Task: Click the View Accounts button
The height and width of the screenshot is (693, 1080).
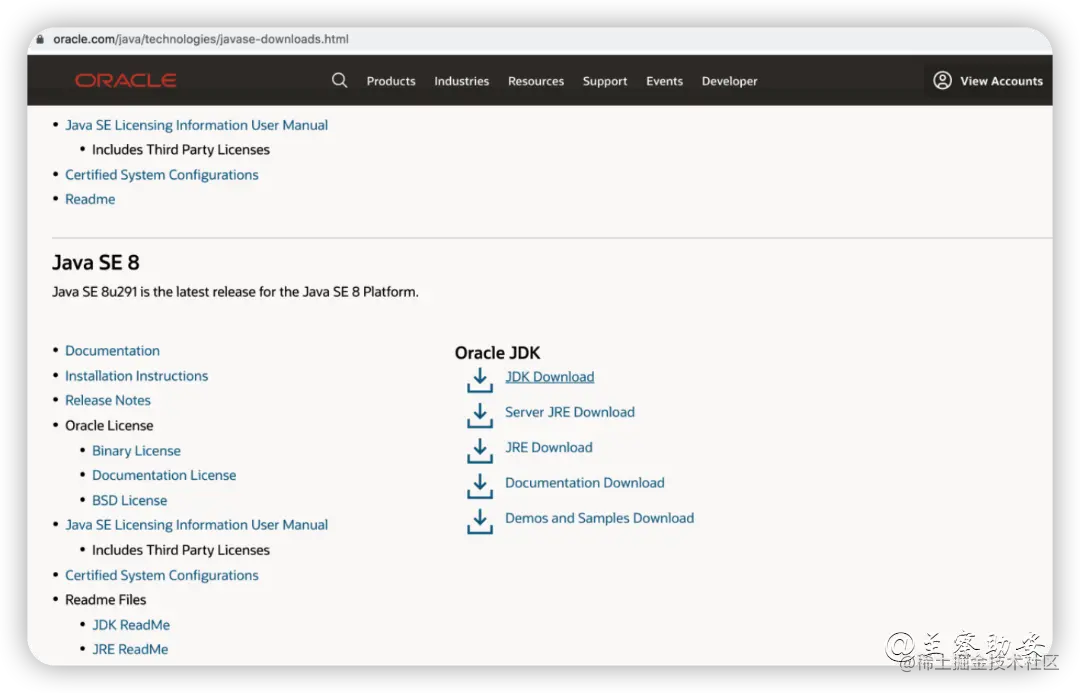Action: point(988,81)
